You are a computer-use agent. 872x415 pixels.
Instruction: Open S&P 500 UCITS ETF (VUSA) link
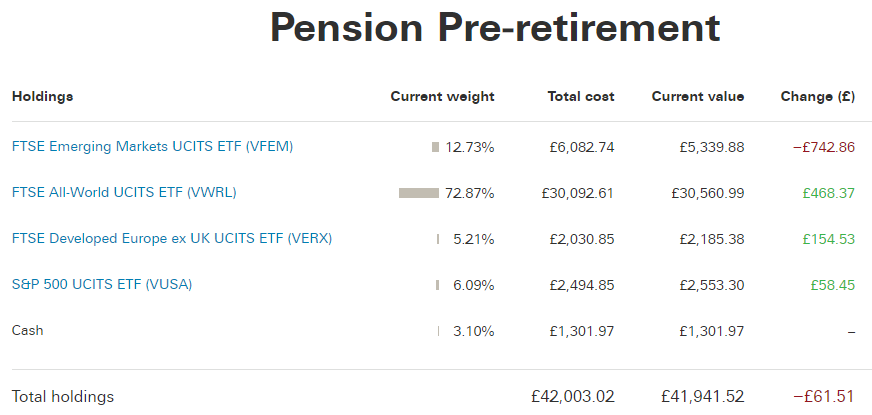(102, 285)
